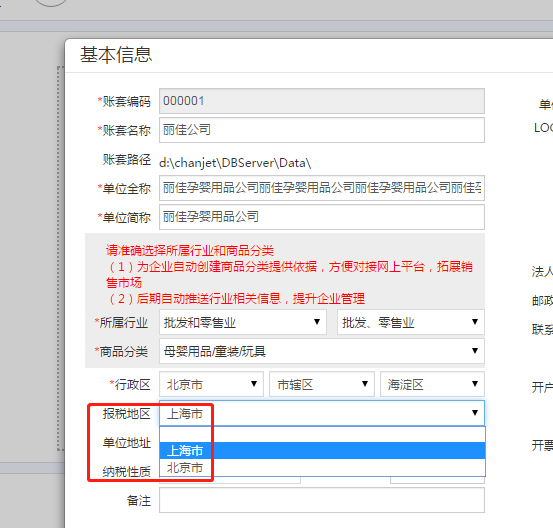Screen dimensions: 553x528
Task: Click the 海淀区 dropdown arrow icon
Action: tap(475, 384)
